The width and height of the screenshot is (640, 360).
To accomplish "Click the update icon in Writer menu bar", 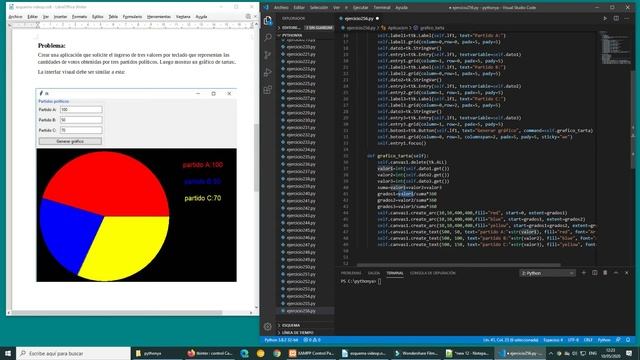I will [x=248, y=16].
